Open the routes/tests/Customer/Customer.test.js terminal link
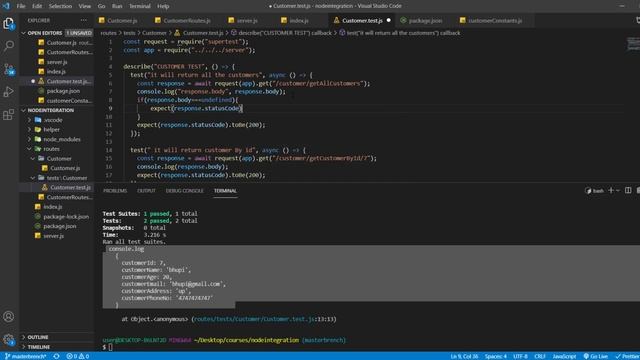This screenshot has height=360, width=640. [253, 319]
